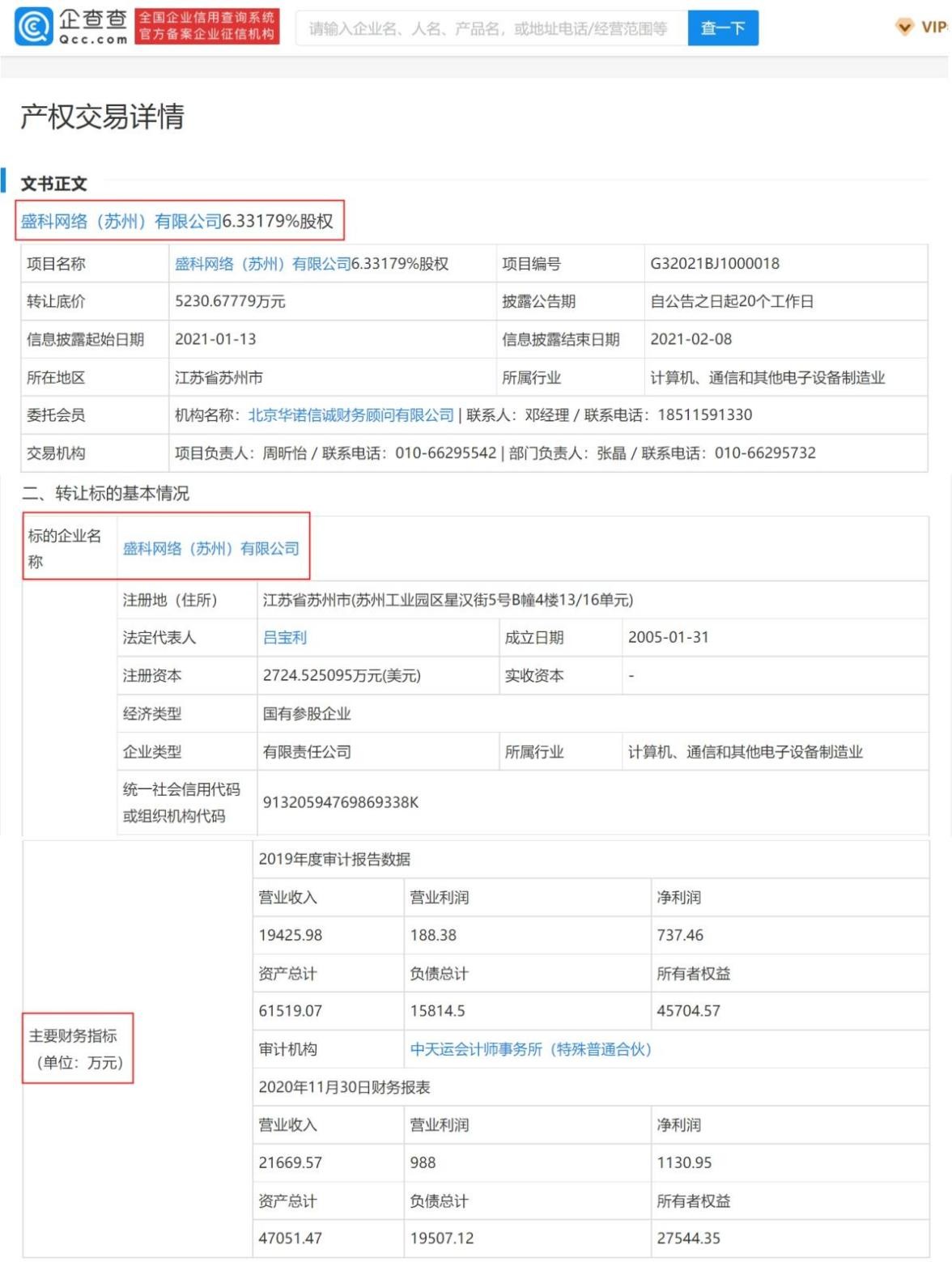Select 2020 revenue 21669.57

click(x=290, y=1163)
